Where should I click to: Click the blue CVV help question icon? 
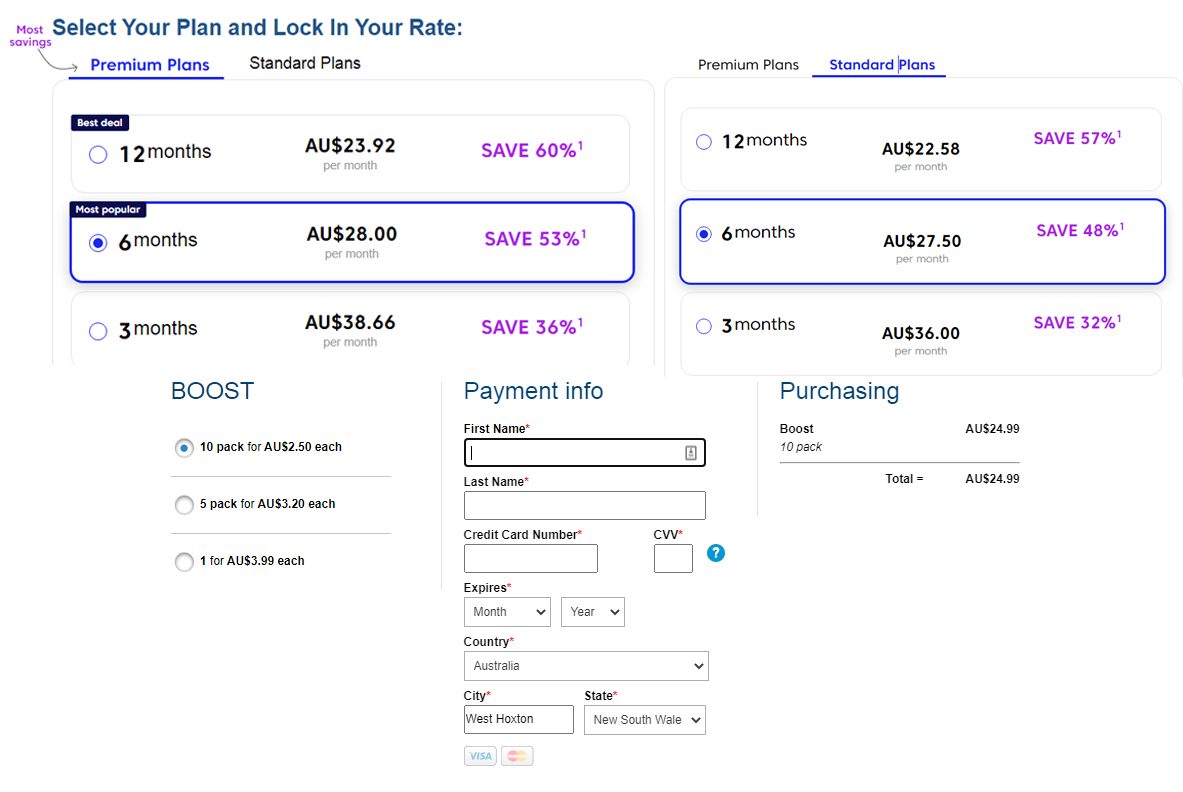715,553
